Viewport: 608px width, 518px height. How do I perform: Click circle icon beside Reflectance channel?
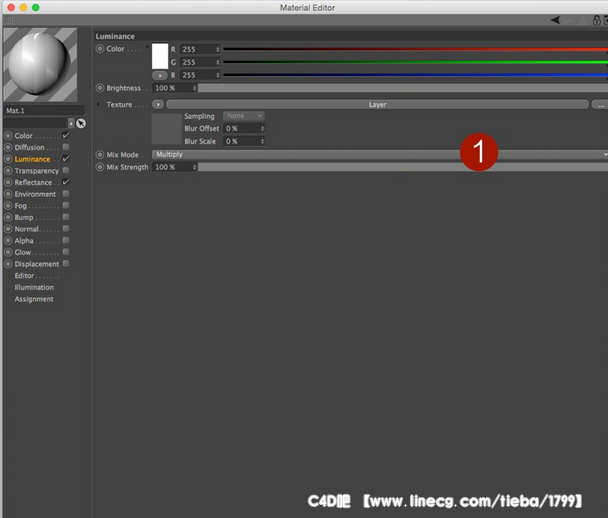[x=8, y=182]
